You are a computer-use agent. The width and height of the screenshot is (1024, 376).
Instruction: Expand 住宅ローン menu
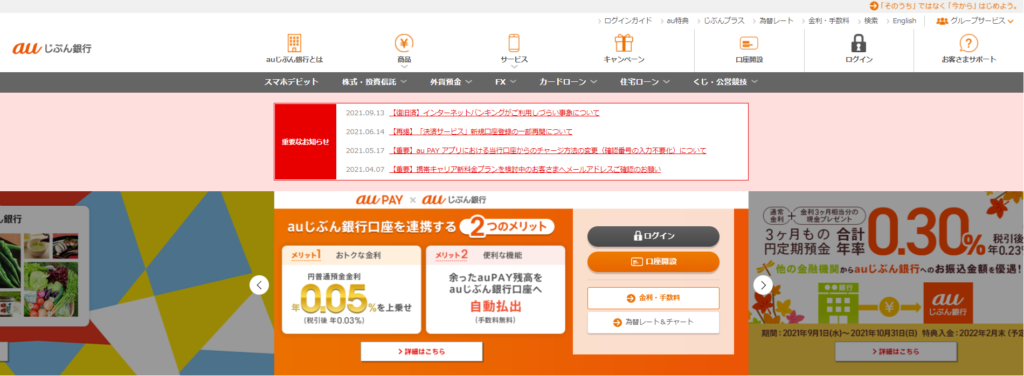coord(645,82)
